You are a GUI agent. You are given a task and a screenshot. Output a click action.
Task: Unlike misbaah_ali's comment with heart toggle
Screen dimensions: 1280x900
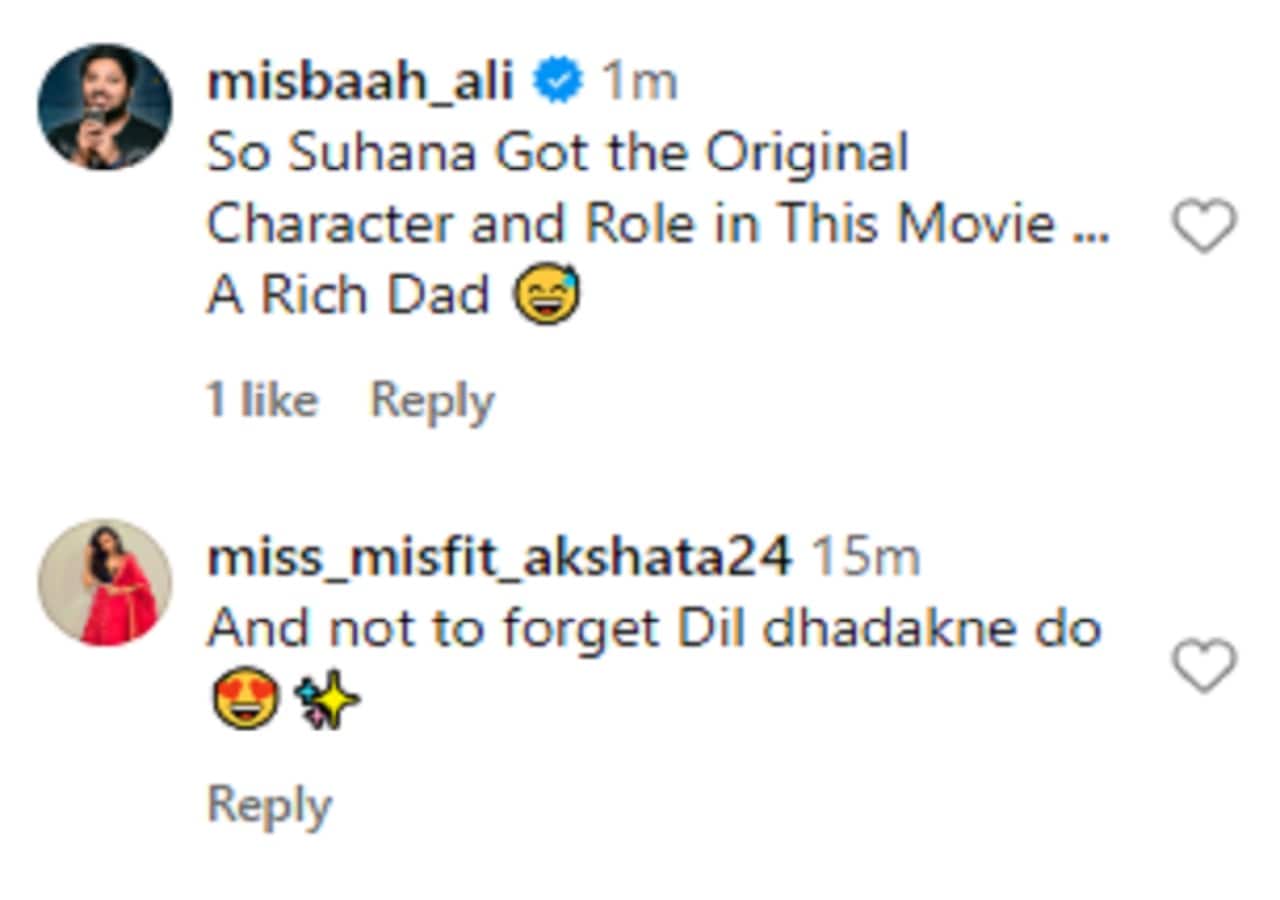tap(1206, 228)
